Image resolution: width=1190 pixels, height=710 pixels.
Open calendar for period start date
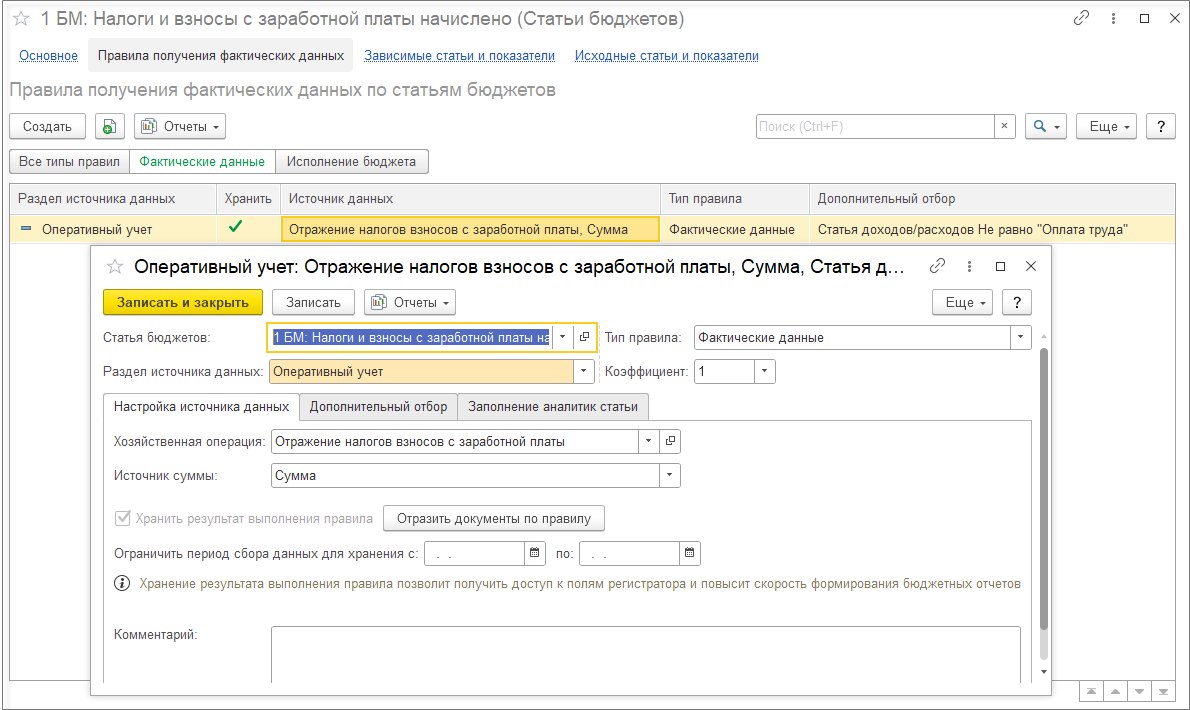(x=534, y=553)
